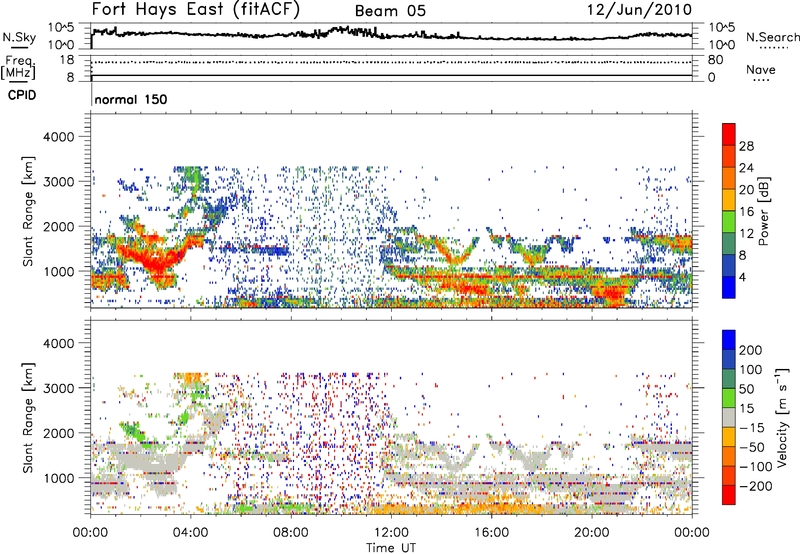
Task: Click the 'Fort Hays East (fitACF)' title
Action: click(195, 10)
